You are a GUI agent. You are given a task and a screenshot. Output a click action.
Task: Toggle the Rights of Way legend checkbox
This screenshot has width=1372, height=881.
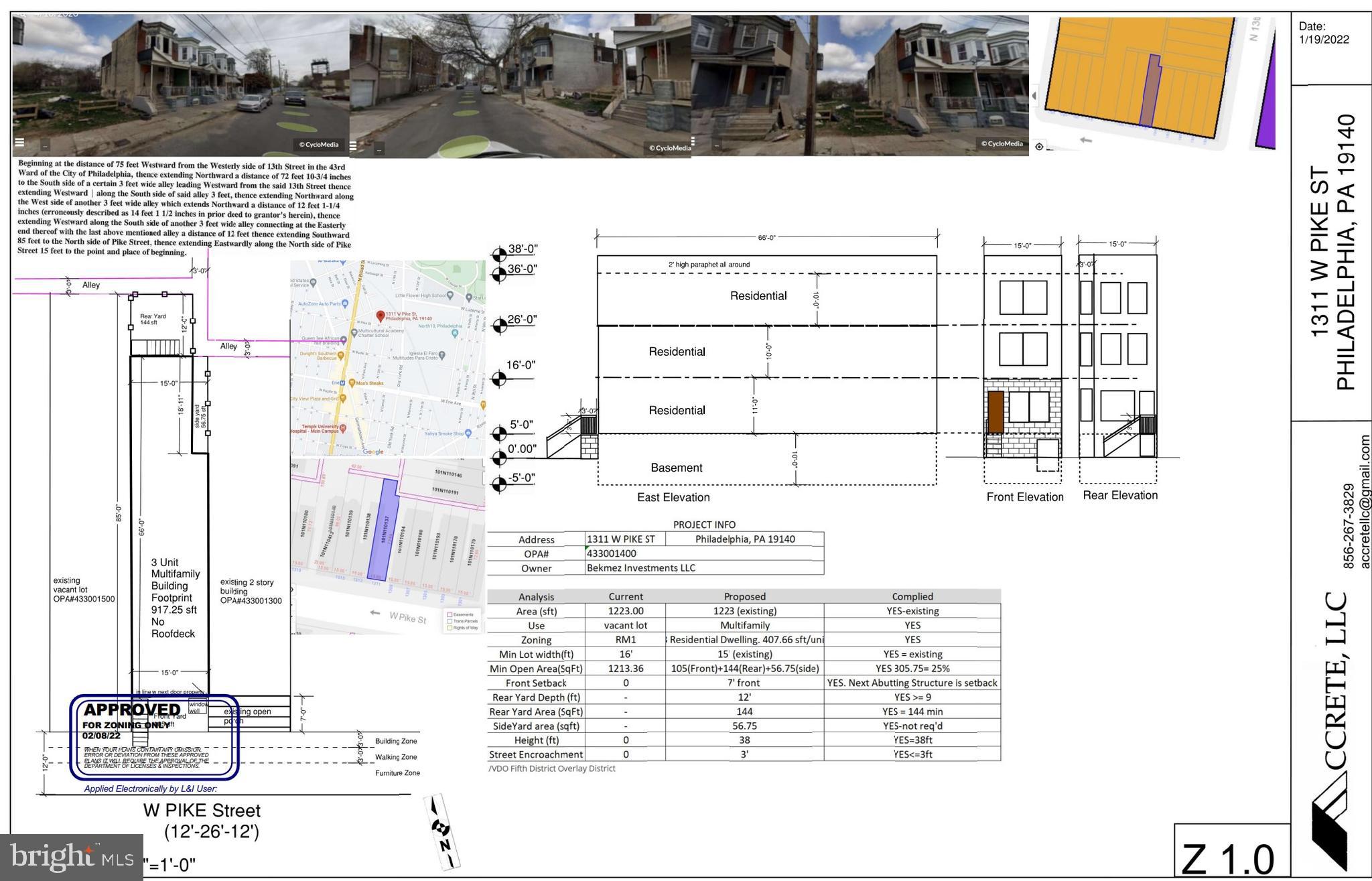tap(450, 628)
